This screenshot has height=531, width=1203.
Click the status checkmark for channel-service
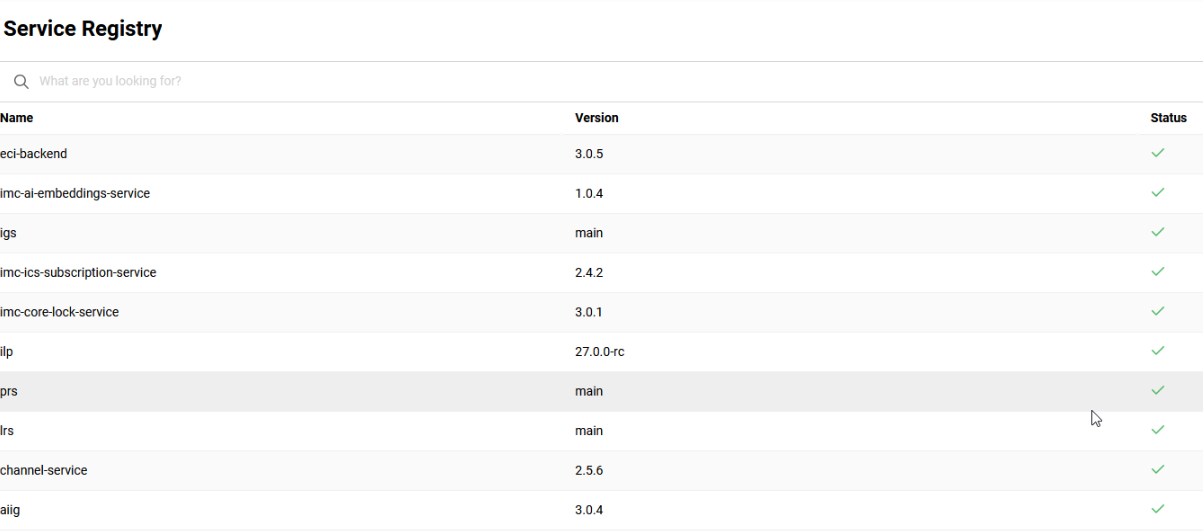point(1158,469)
